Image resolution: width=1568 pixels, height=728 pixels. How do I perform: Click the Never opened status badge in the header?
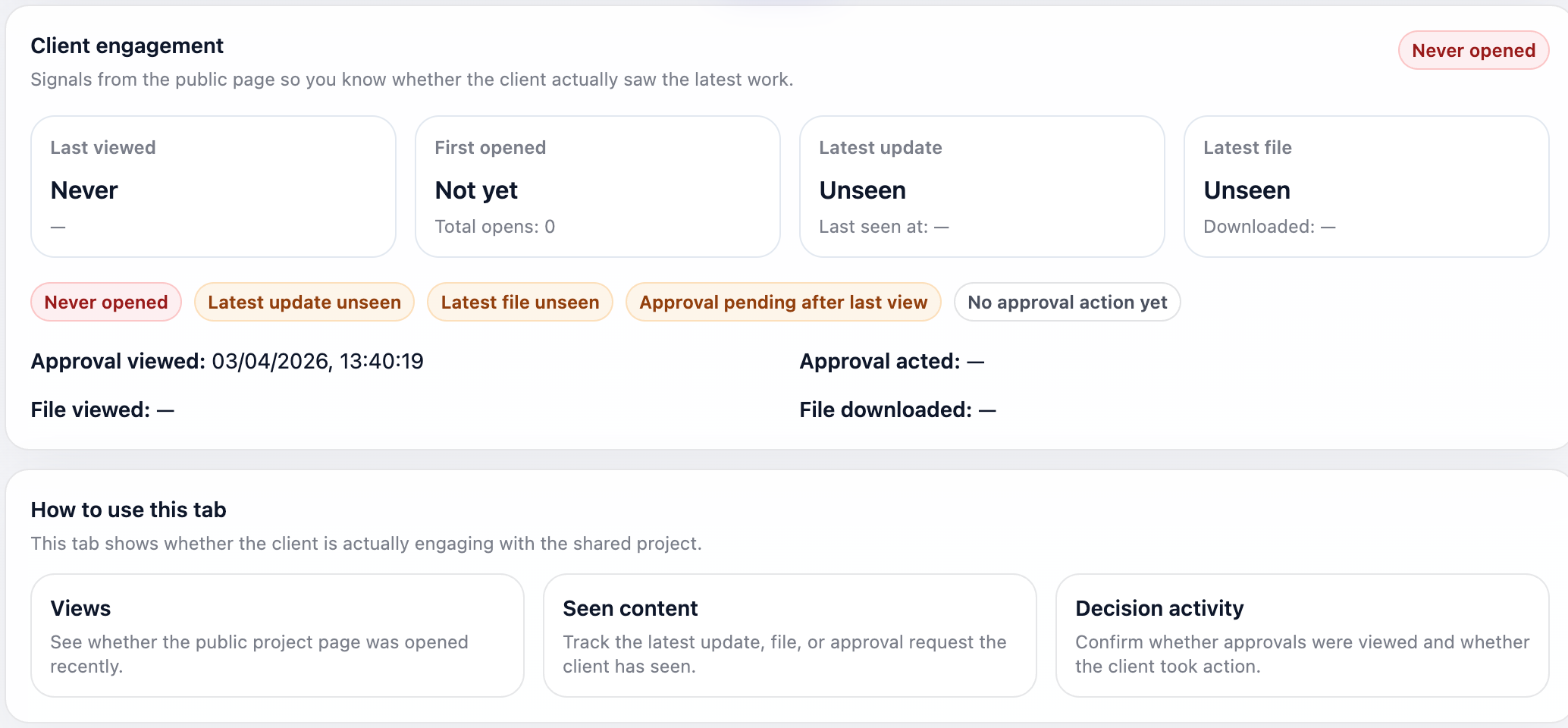click(1473, 51)
